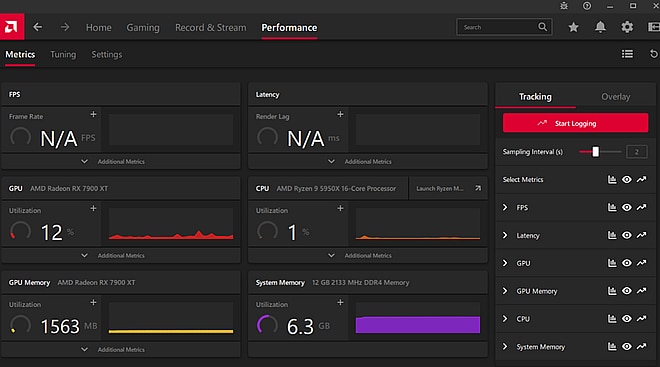Switch to the Overlay tab
The height and width of the screenshot is (367, 660).
615,96
